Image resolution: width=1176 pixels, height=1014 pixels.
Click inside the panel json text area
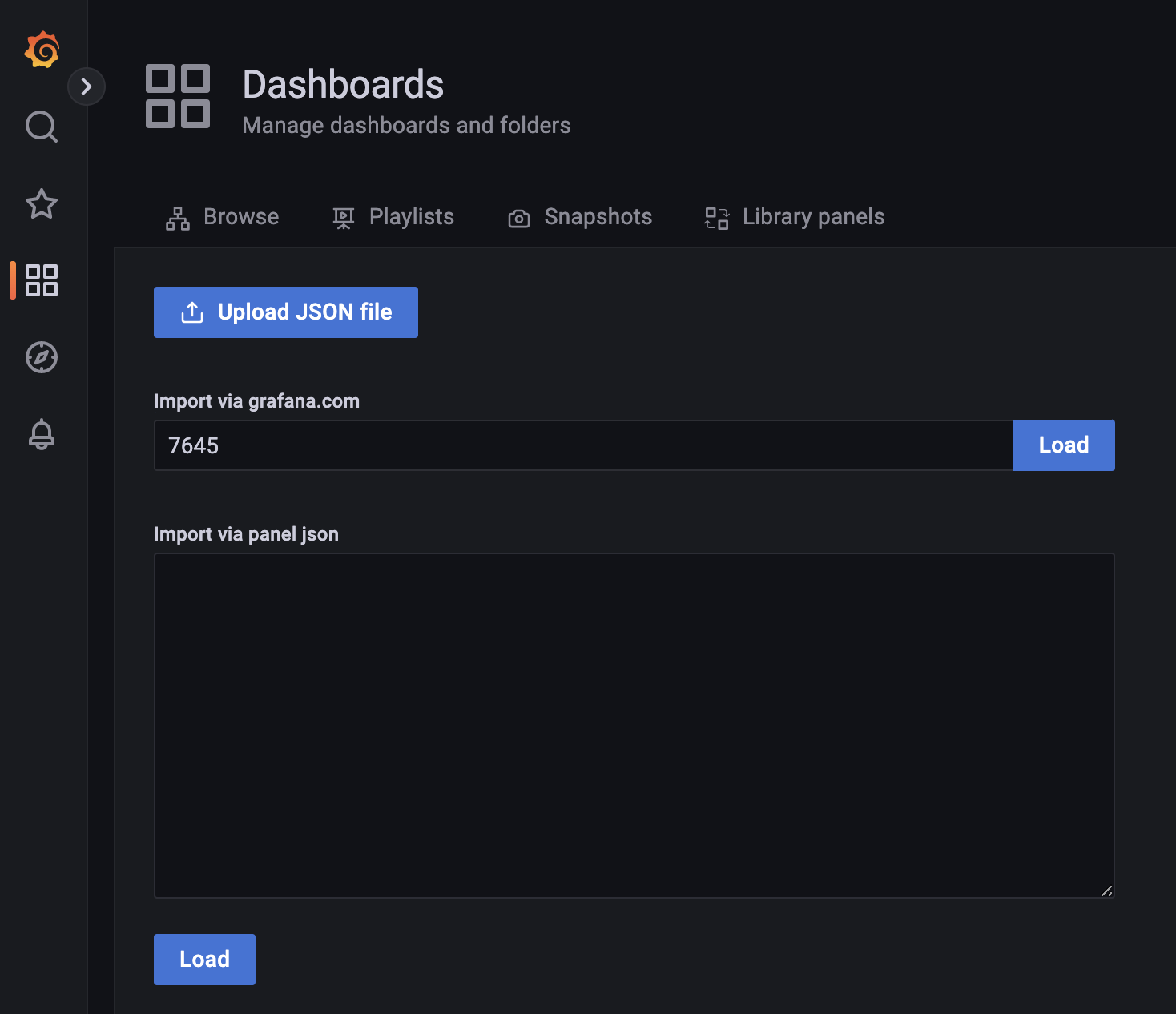click(634, 725)
